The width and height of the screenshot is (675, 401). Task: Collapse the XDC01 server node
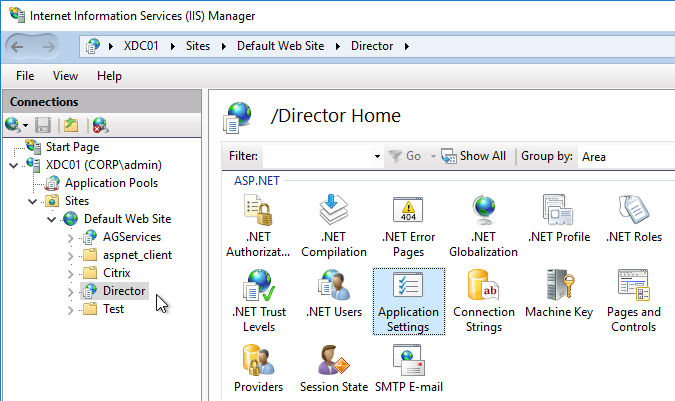tap(14, 165)
